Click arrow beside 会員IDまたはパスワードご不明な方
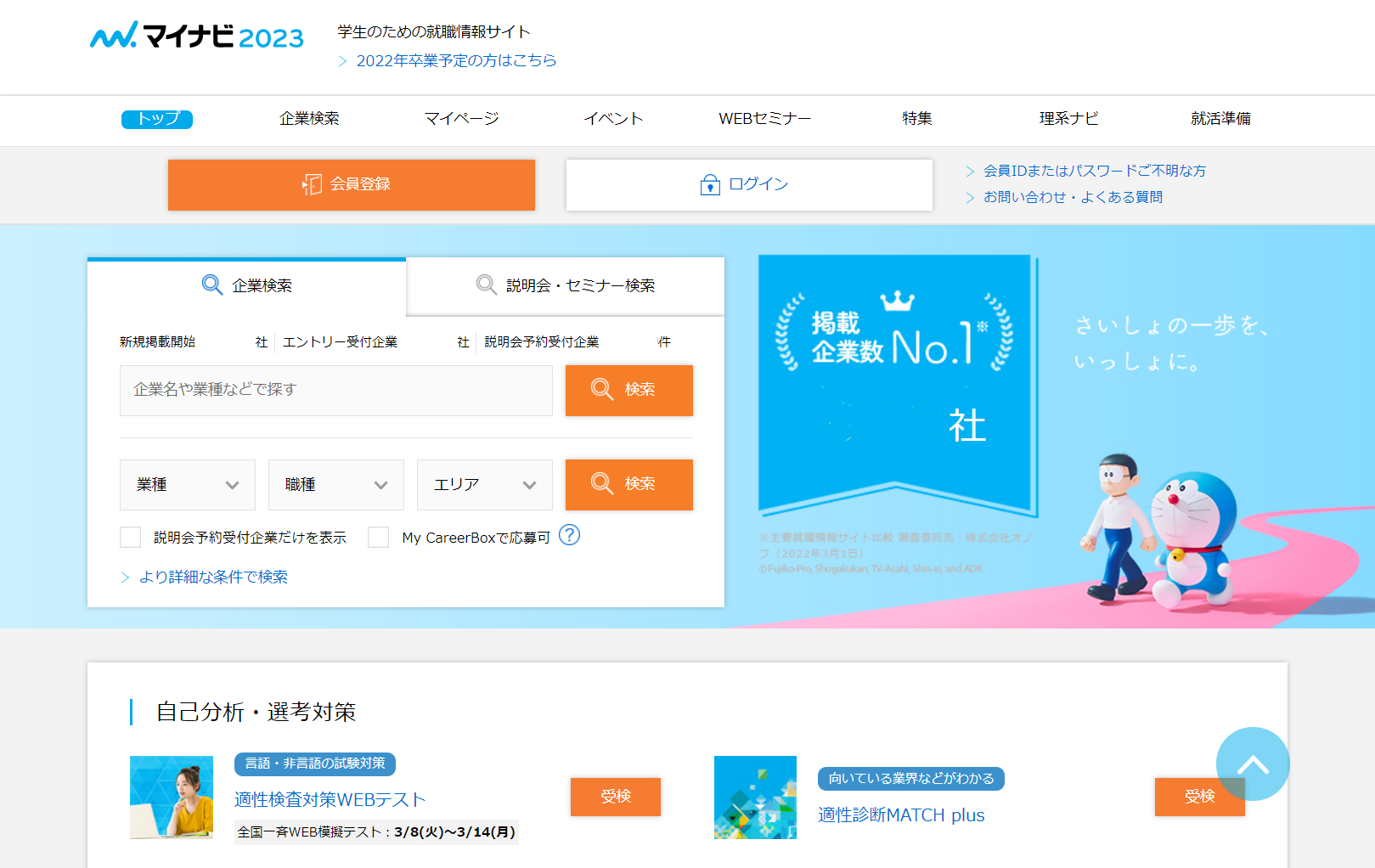Image resolution: width=1375 pixels, height=868 pixels. pos(970,172)
